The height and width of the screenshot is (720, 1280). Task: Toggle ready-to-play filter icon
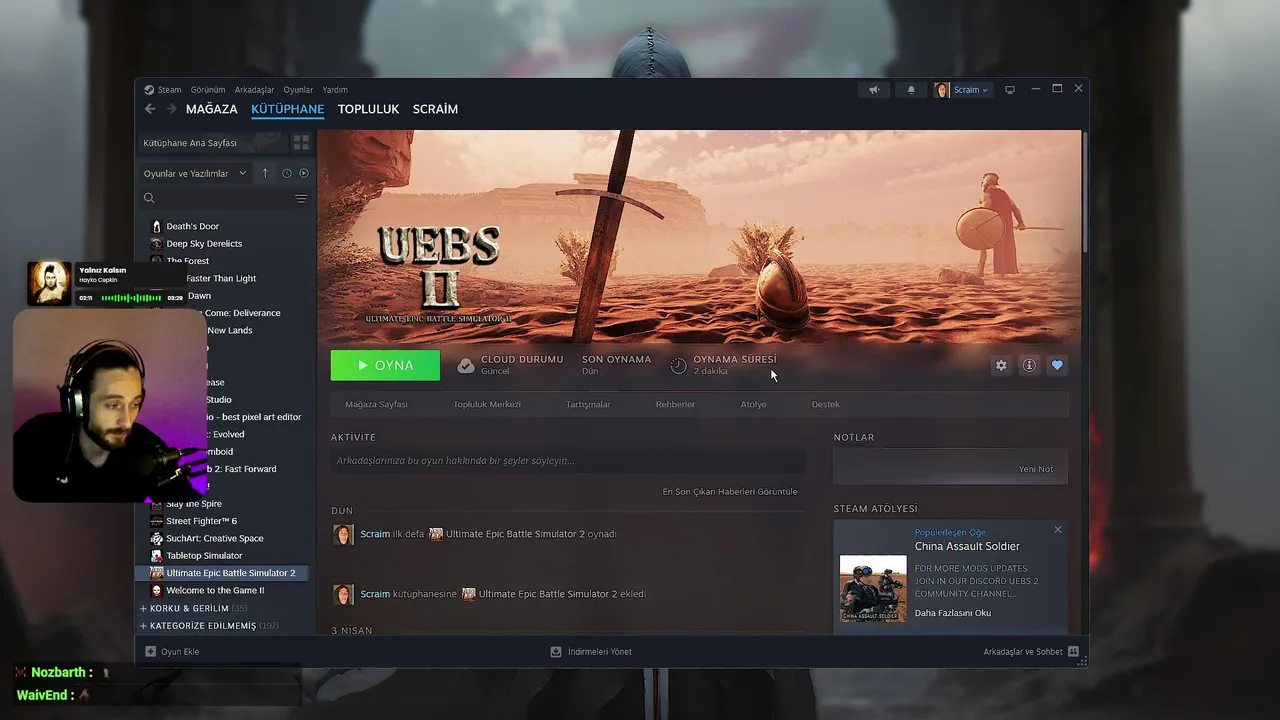pos(304,173)
